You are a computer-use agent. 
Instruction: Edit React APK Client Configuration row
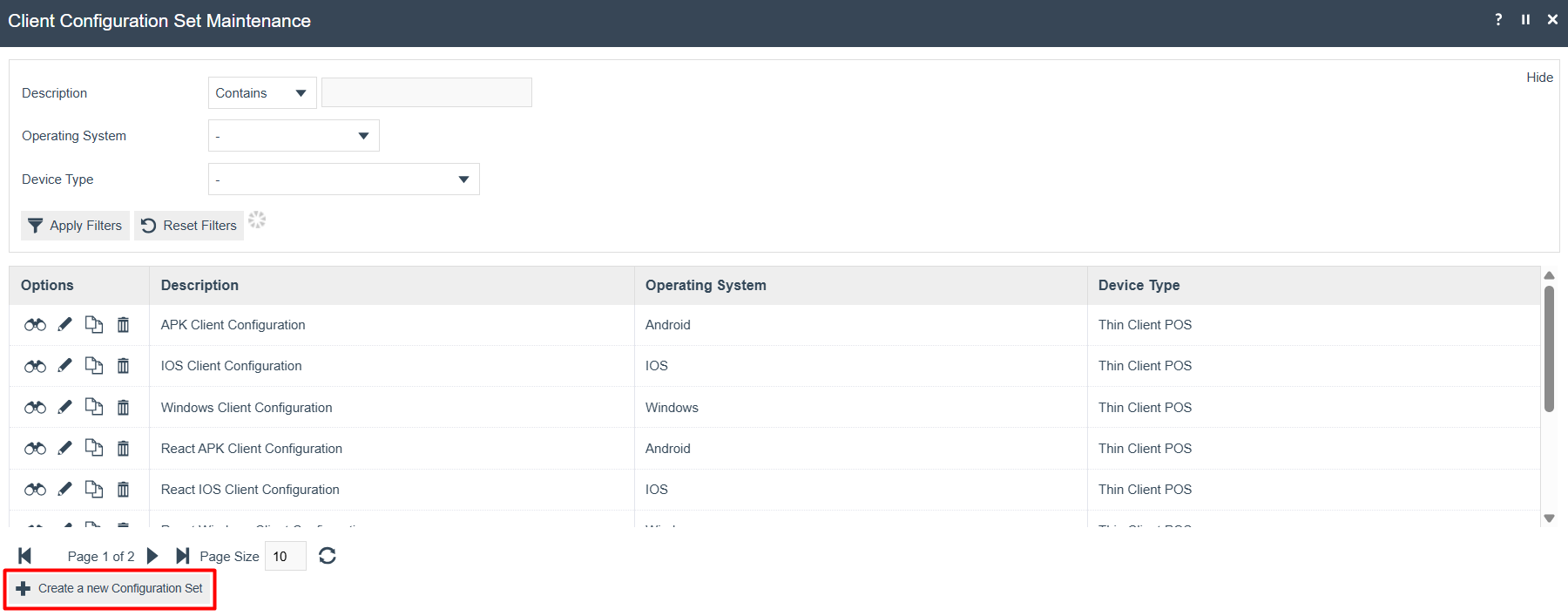[x=64, y=448]
